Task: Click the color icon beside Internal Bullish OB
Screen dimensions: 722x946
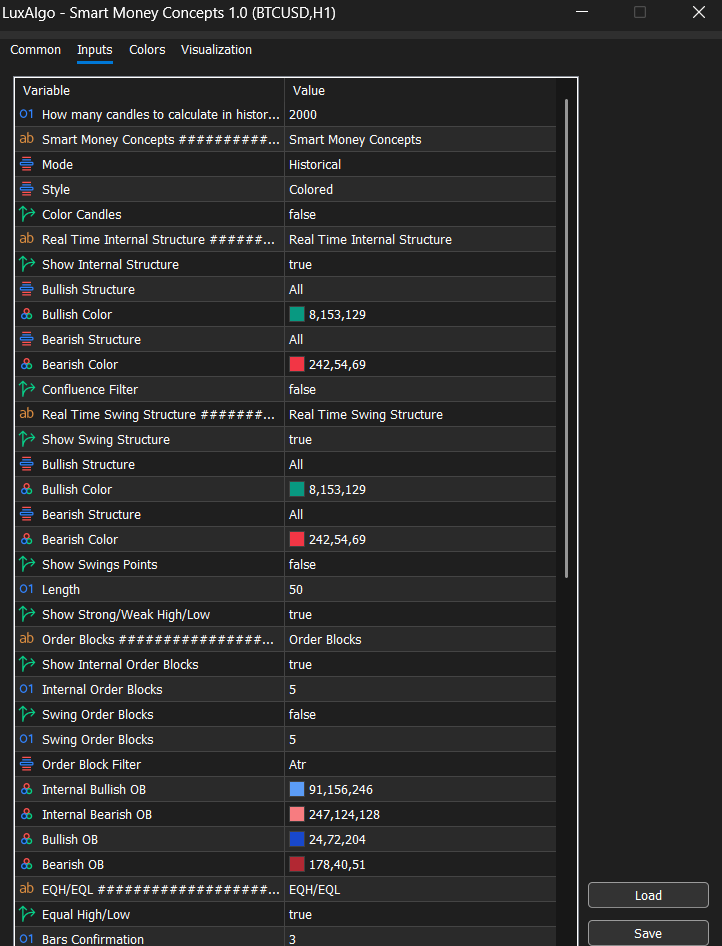Action: [27, 789]
